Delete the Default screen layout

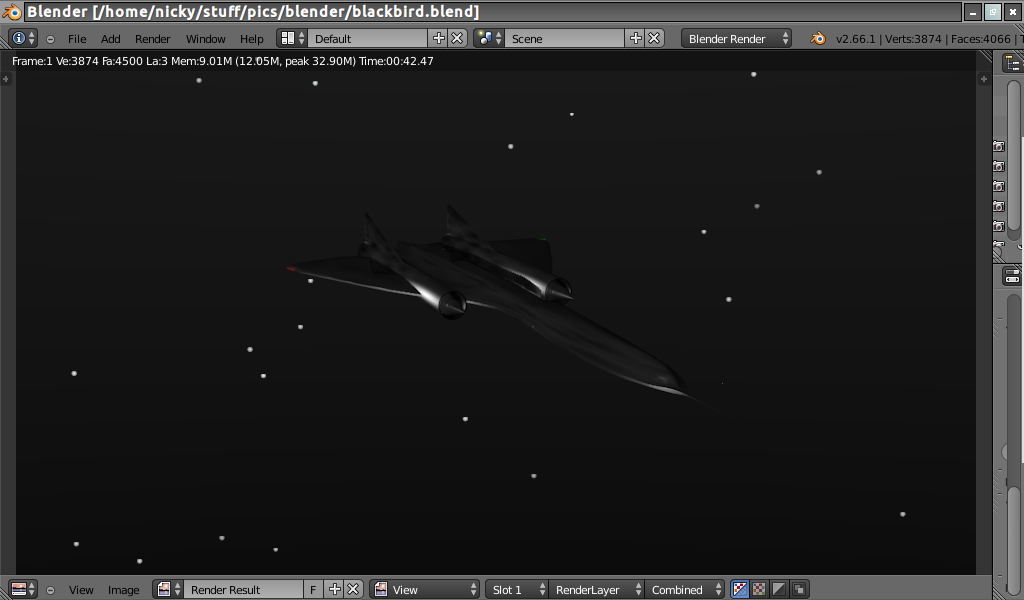tap(457, 38)
